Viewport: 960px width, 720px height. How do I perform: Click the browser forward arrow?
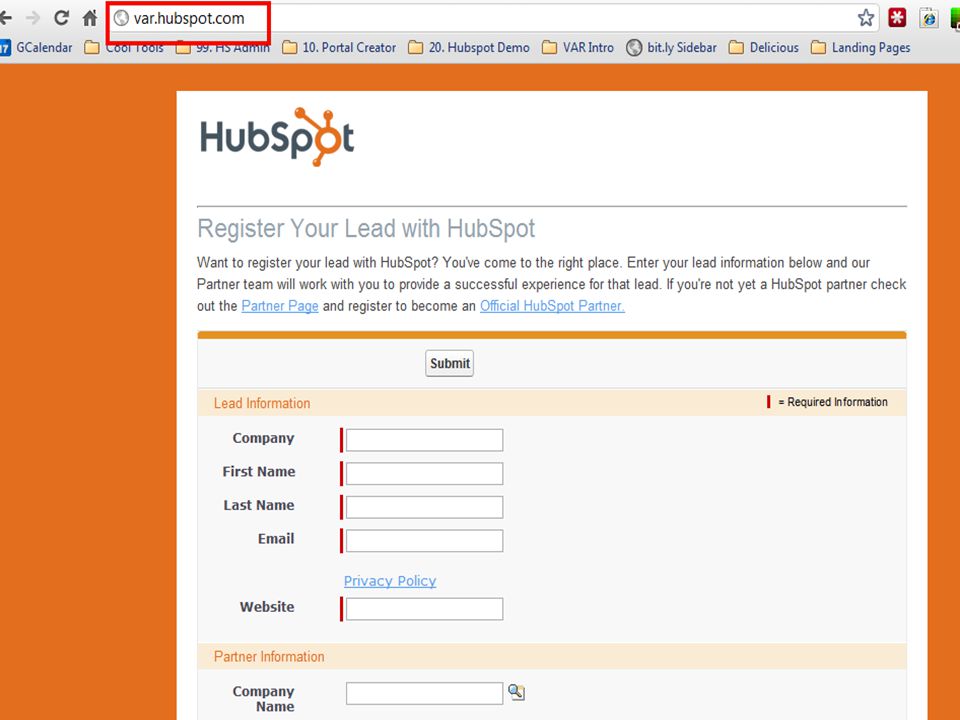(x=33, y=18)
